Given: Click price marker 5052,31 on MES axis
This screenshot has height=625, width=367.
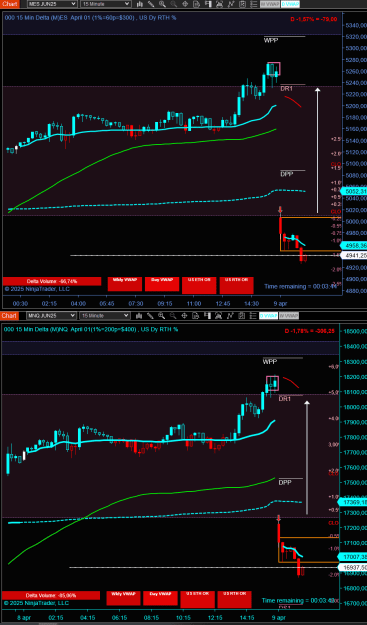Looking at the screenshot, I should 354,192.
